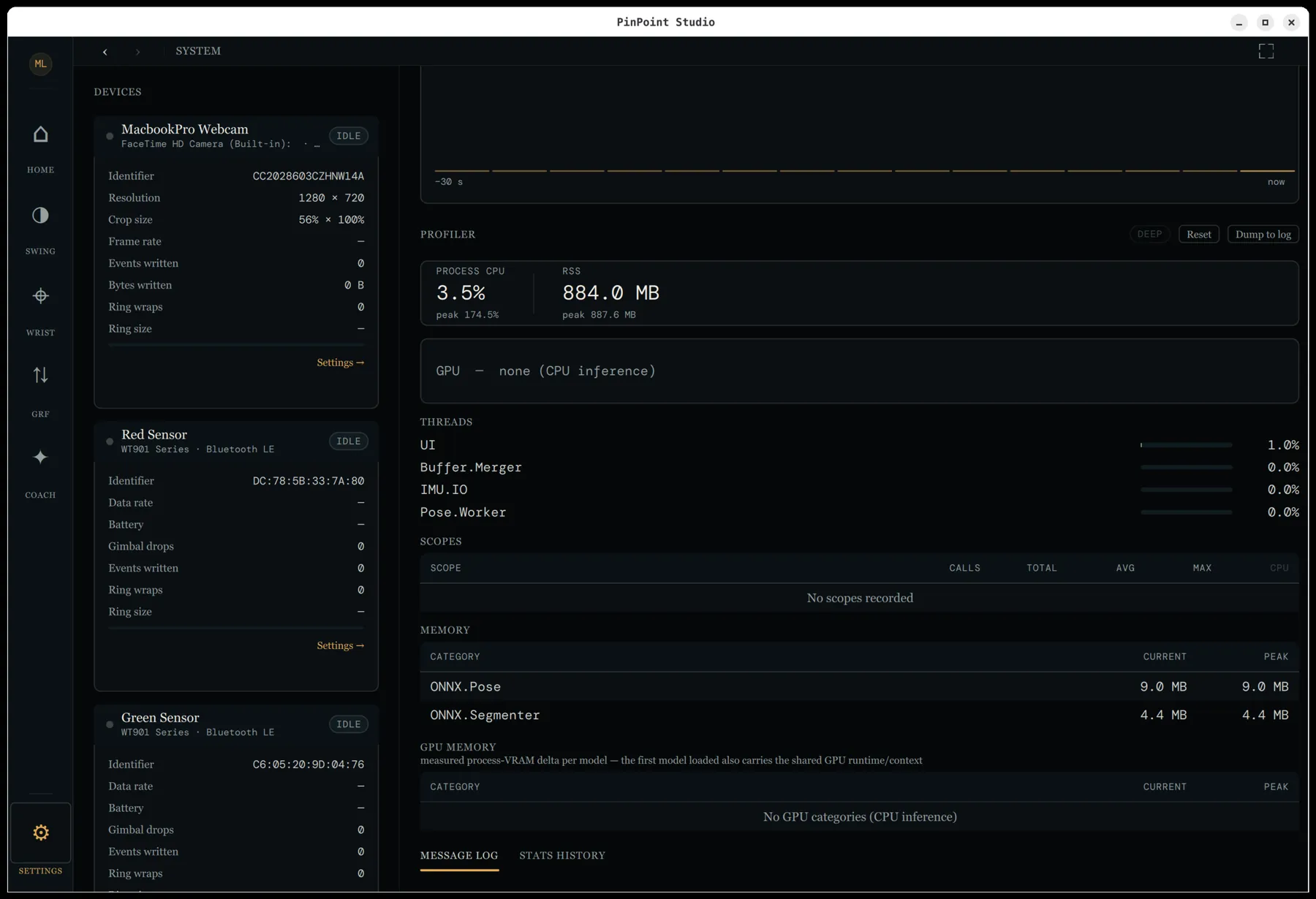
Task: Click the status dot beside Green Sensor
Action: (x=110, y=725)
